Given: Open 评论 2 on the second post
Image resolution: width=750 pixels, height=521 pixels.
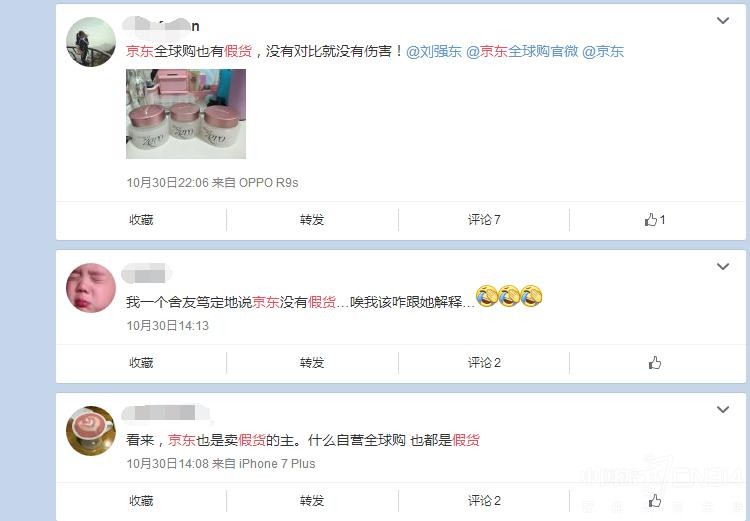Looking at the screenshot, I should click(x=484, y=363).
